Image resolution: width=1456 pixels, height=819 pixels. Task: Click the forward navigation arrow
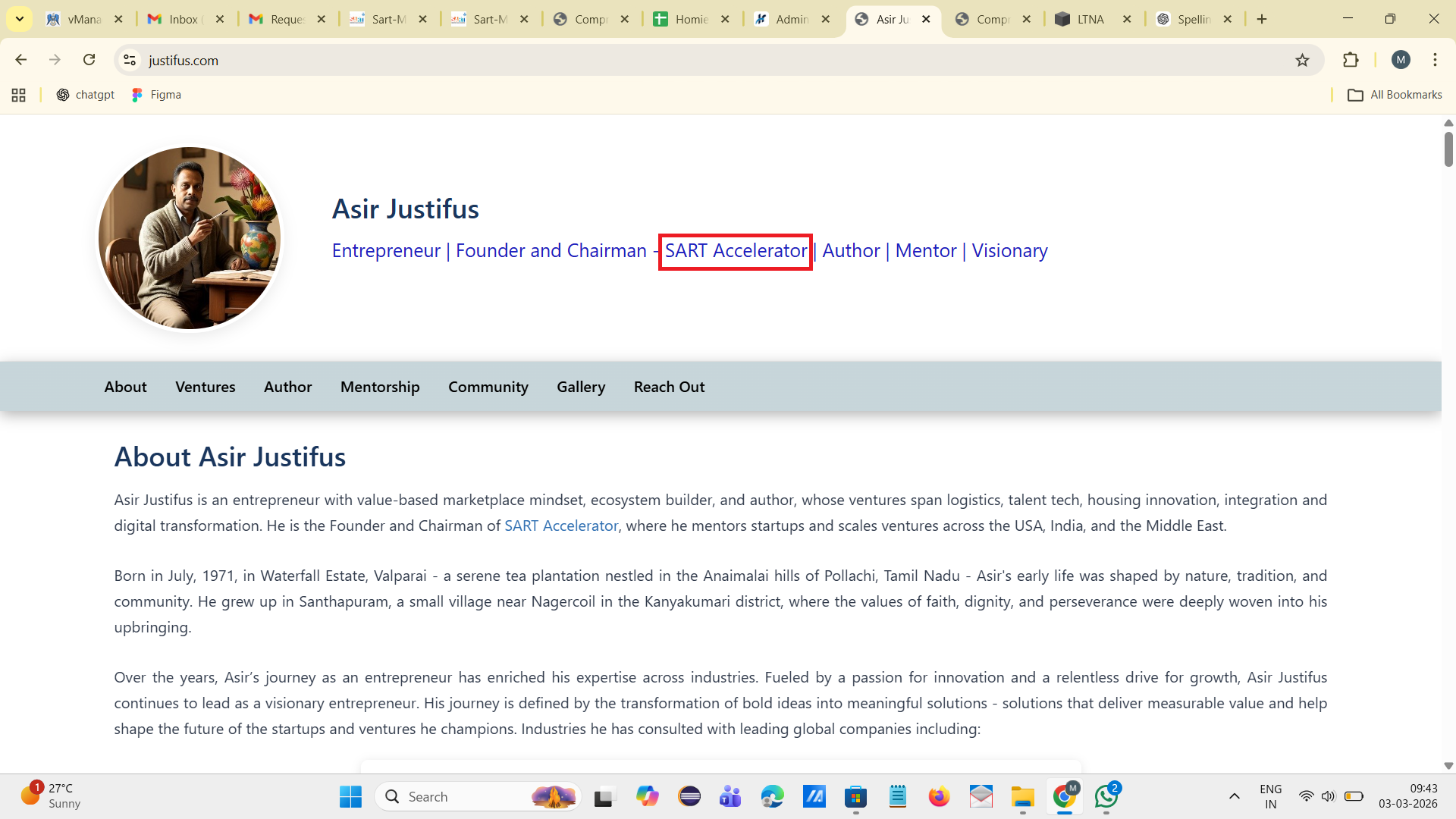coord(55,60)
